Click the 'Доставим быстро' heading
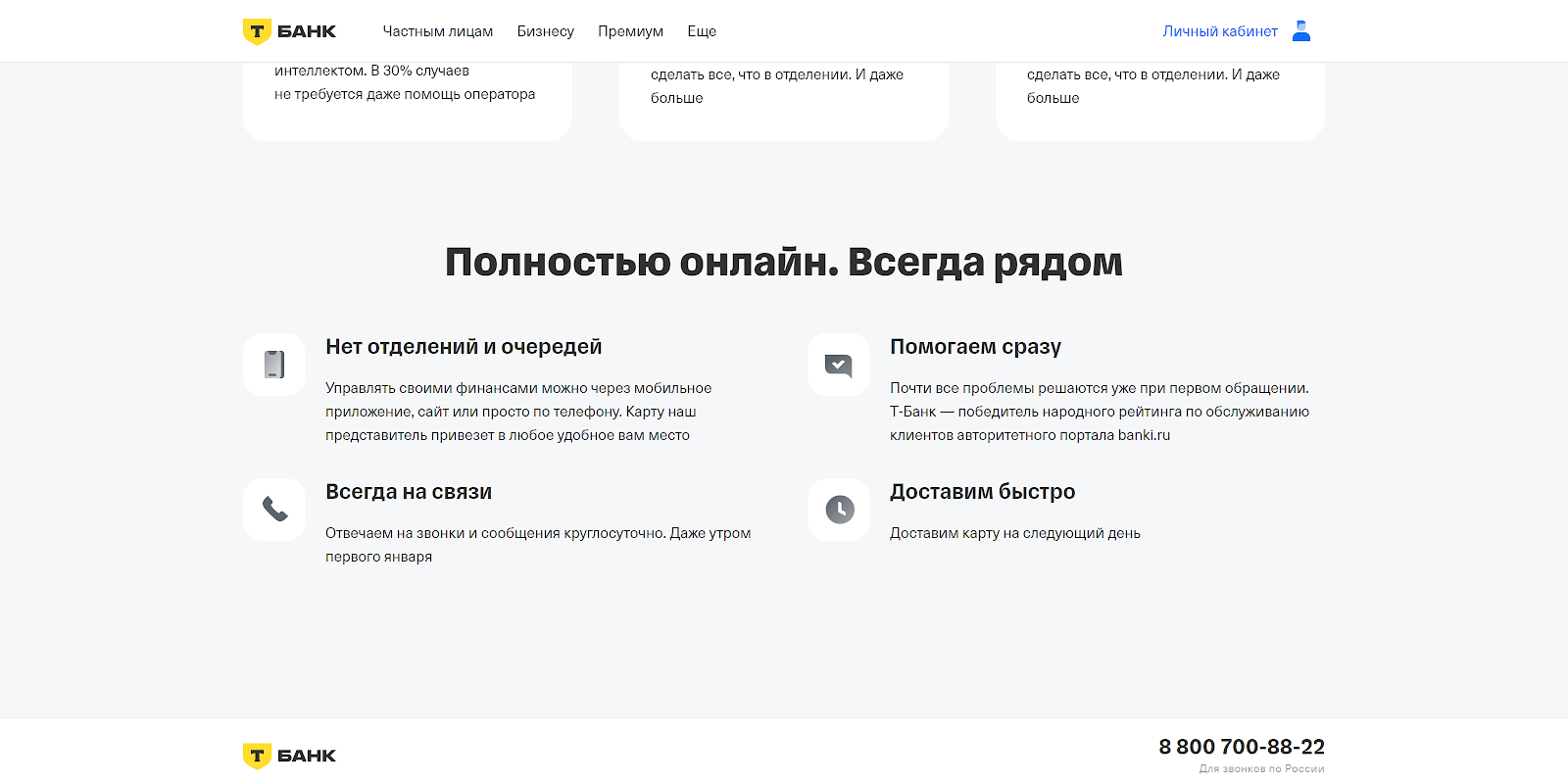 [x=982, y=492]
